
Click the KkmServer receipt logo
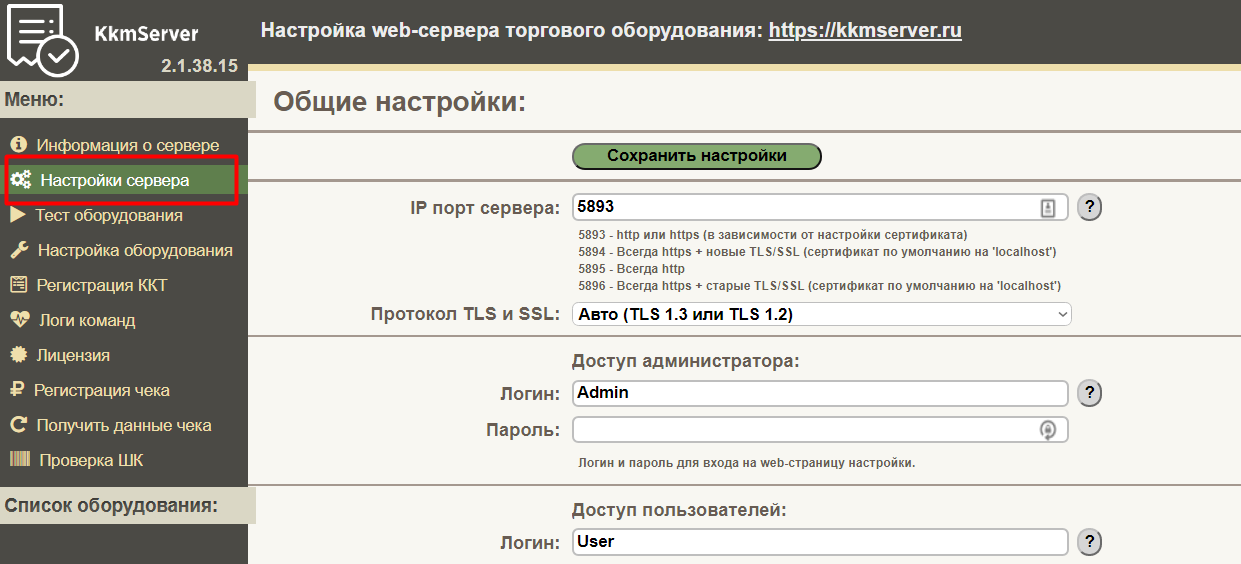(42, 41)
